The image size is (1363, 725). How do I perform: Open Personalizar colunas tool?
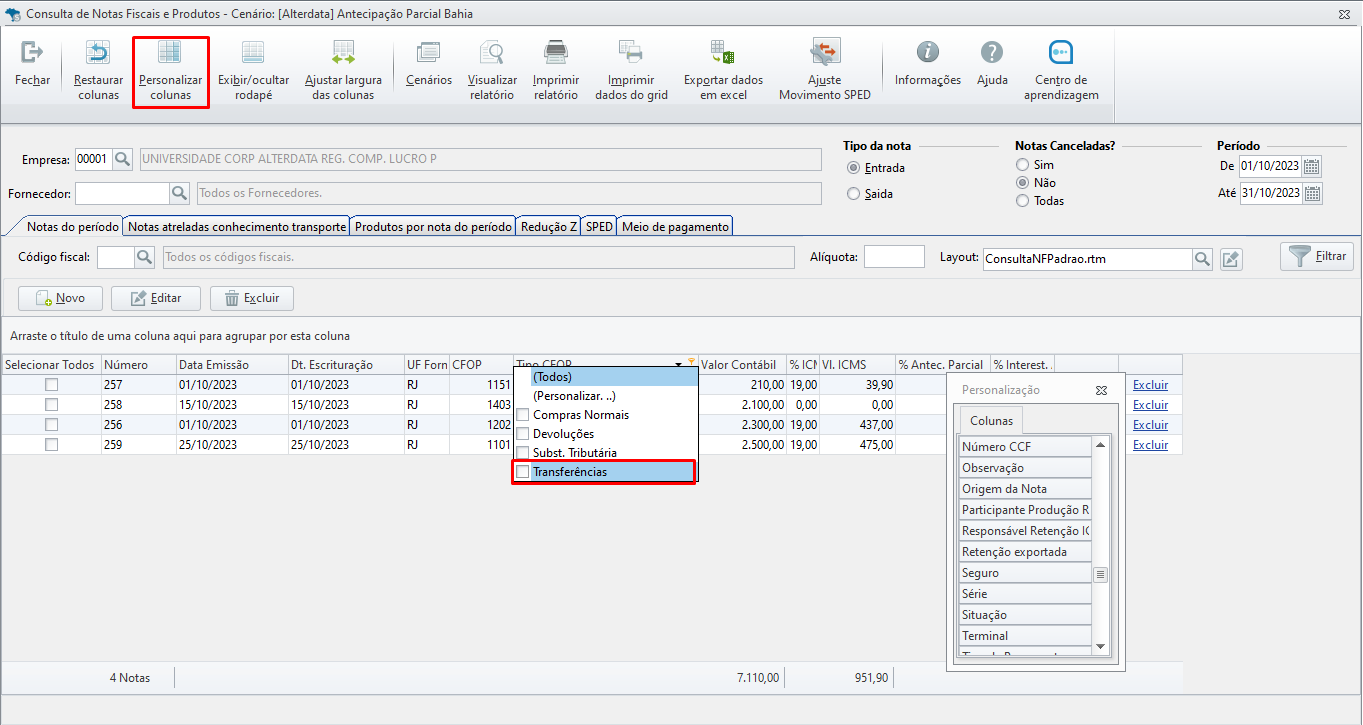(x=170, y=70)
